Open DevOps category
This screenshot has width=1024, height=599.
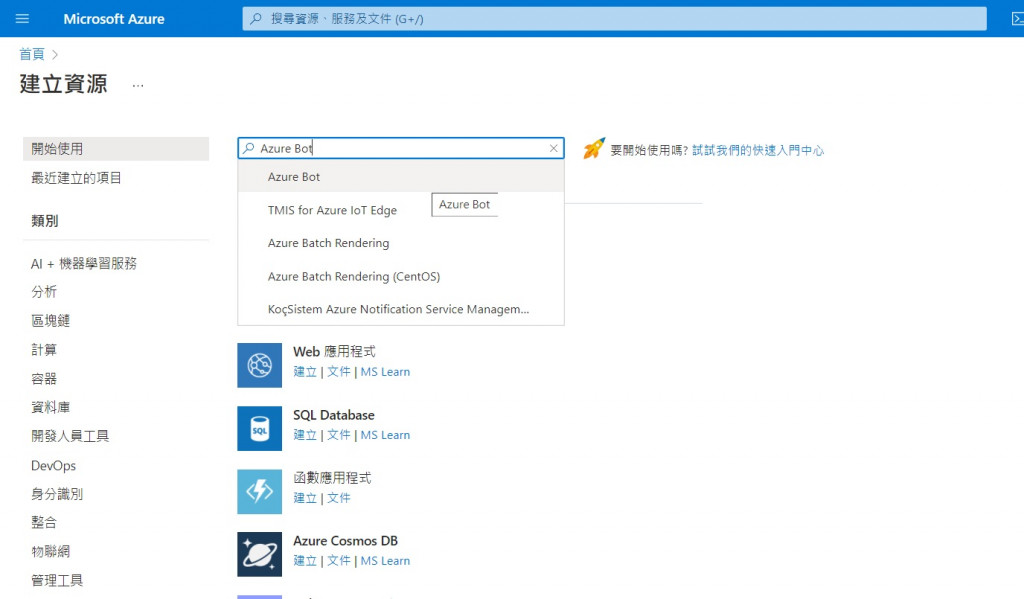[x=54, y=466]
